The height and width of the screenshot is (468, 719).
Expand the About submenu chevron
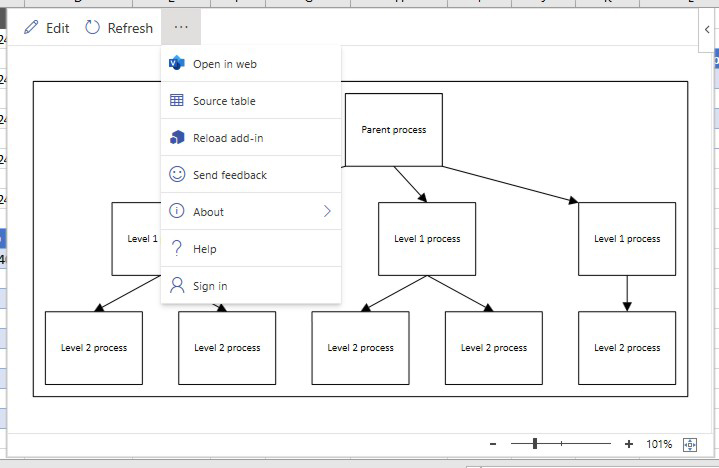click(x=327, y=211)
